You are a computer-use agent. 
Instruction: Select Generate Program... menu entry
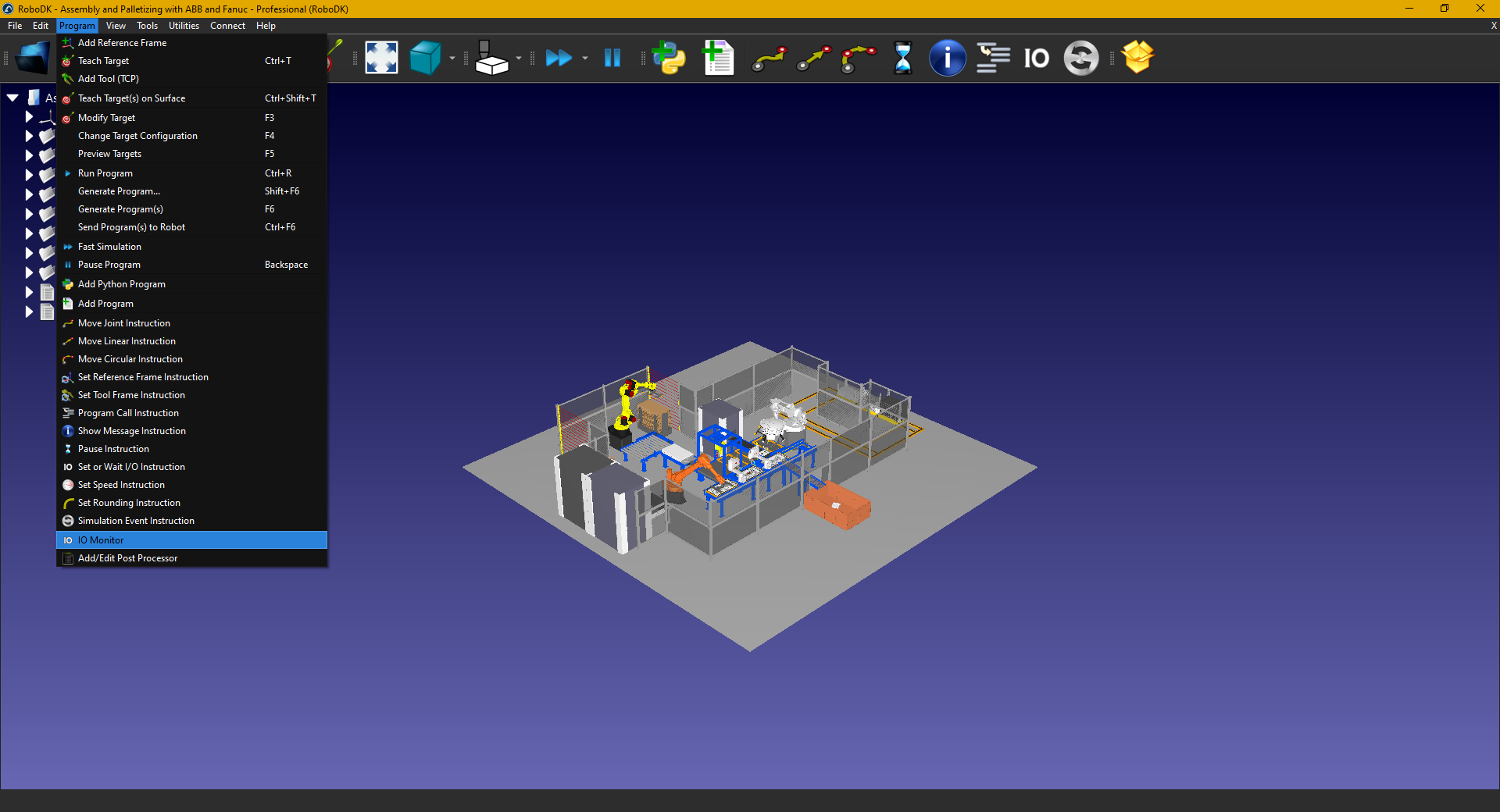pos(119,191)
